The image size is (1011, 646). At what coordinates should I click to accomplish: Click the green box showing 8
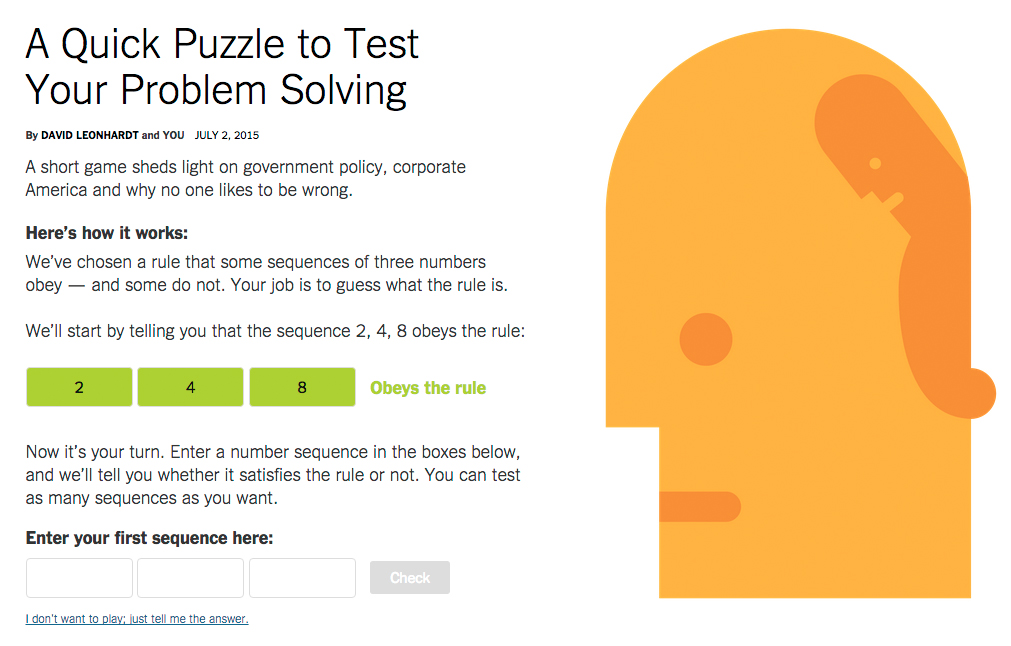302,387
